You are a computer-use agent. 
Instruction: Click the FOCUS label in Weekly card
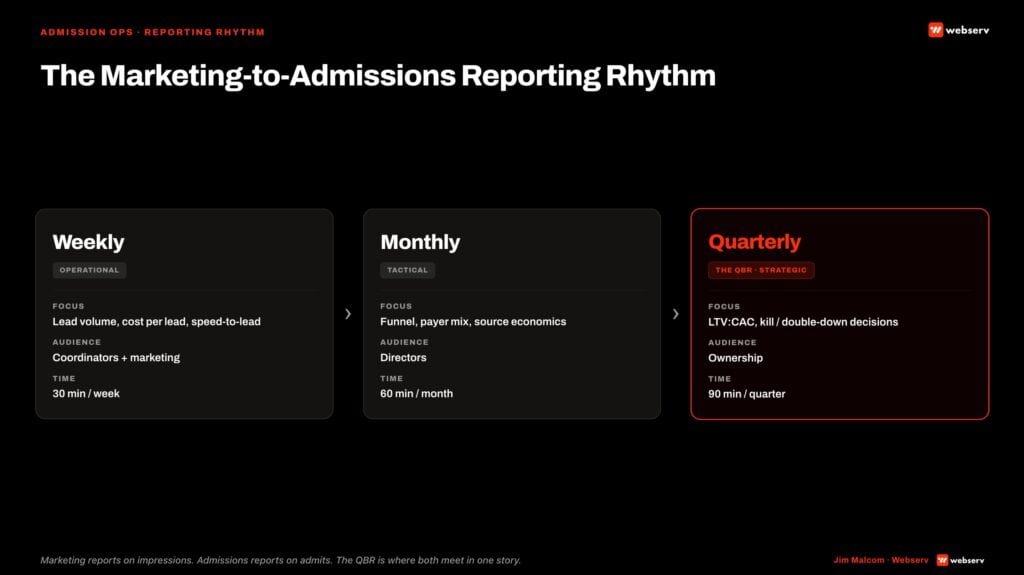click(69, 306)
